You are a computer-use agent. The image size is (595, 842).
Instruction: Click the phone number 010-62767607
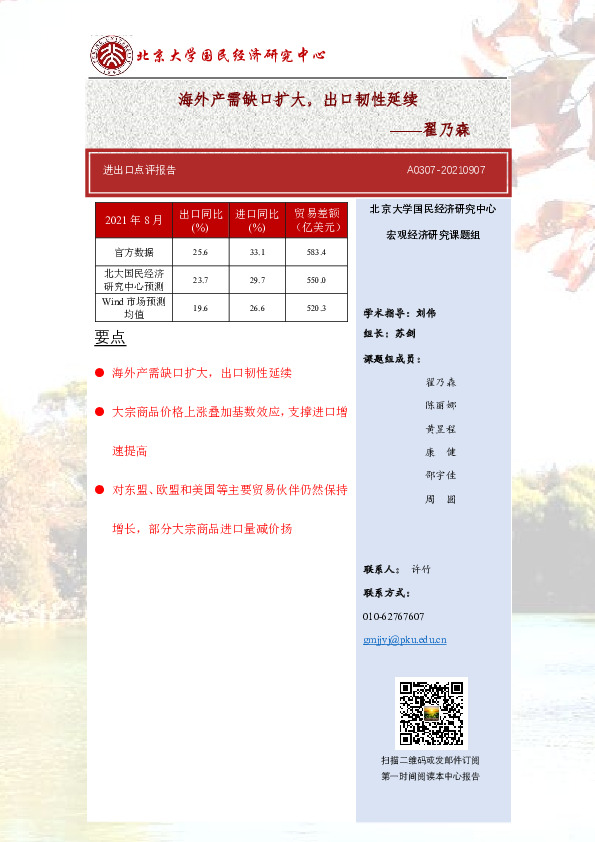point(393,616)
